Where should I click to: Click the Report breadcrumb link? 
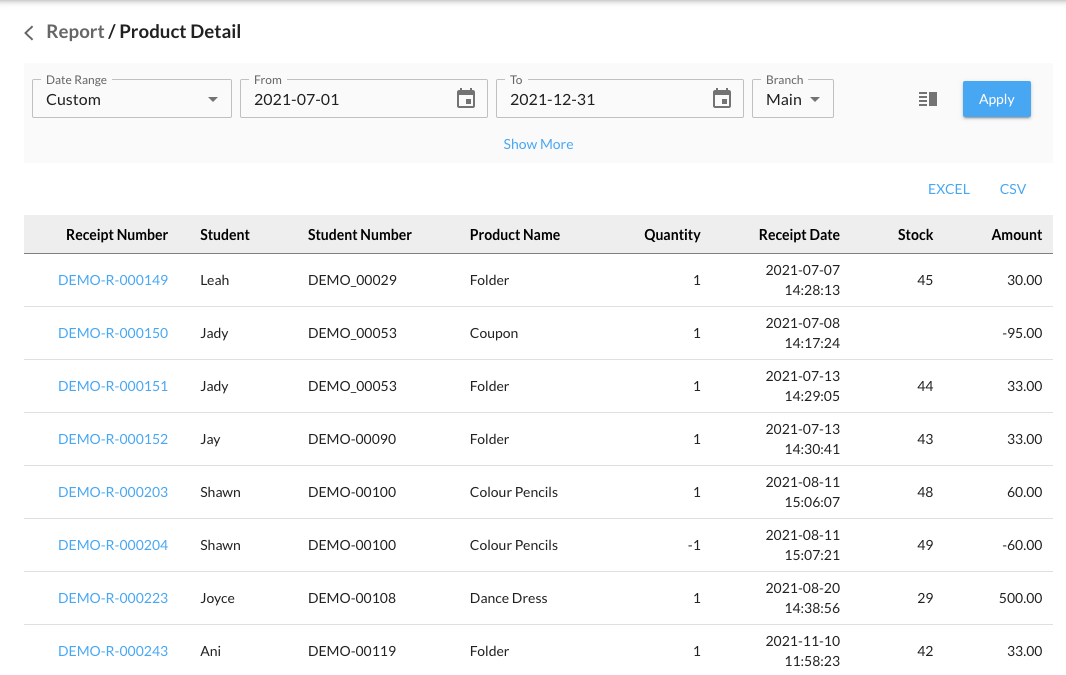click(x=75, y=32)
